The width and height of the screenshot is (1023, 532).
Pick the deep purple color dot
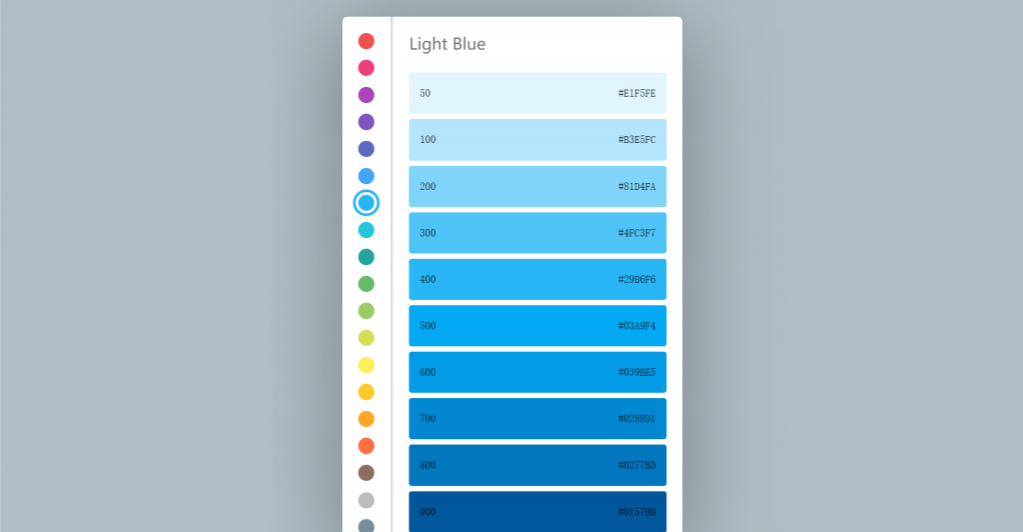pyautogui.click(x=366, y=122)
